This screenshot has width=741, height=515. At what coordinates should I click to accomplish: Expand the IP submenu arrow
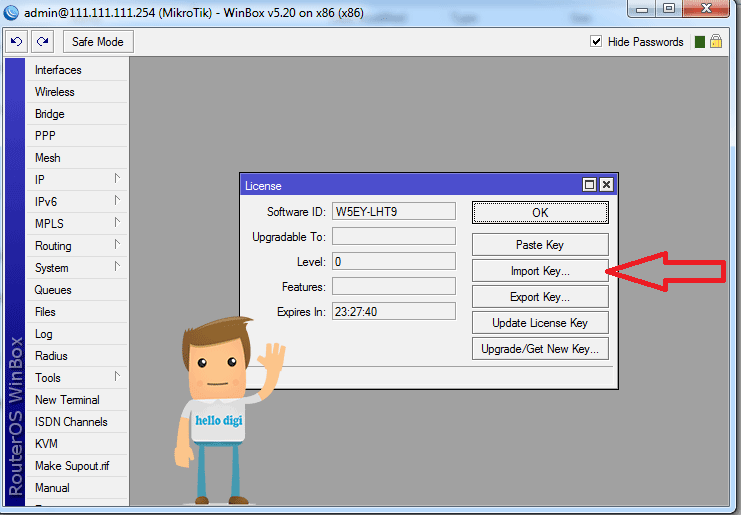[117, 179]
